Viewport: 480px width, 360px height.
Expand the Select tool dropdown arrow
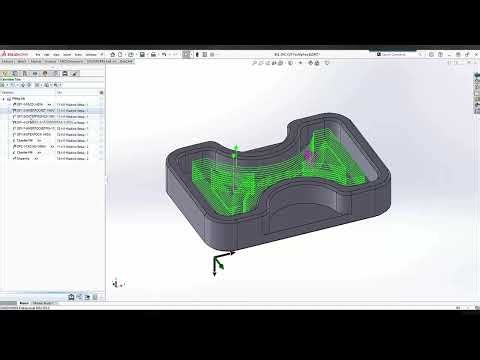click(192, 54)
